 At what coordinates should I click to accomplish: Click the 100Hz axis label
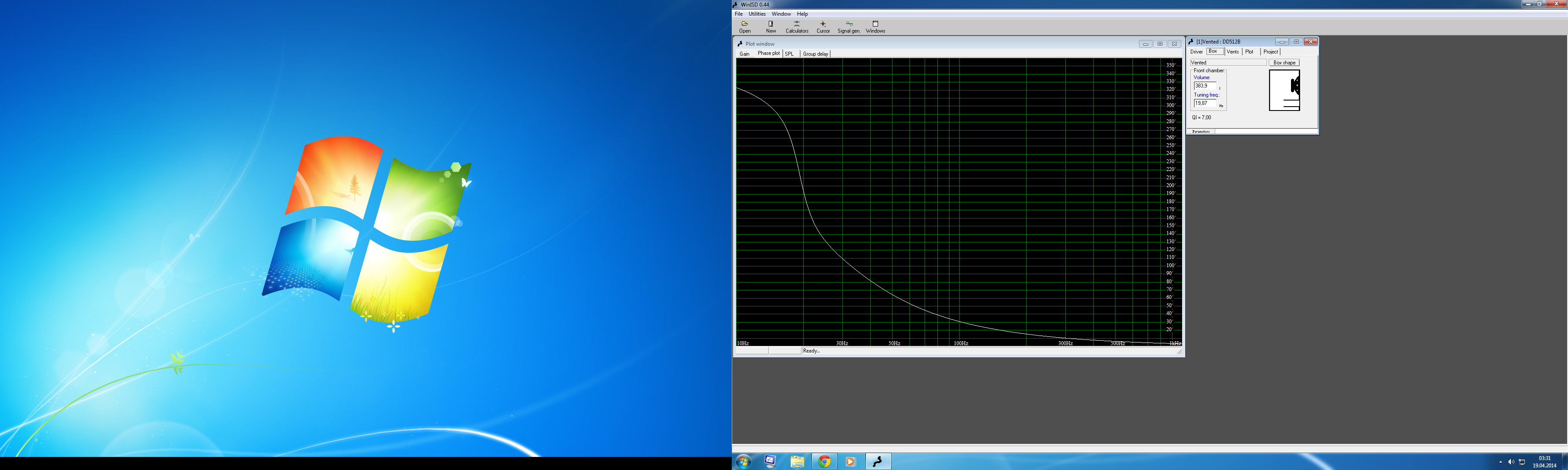(960, 343)
